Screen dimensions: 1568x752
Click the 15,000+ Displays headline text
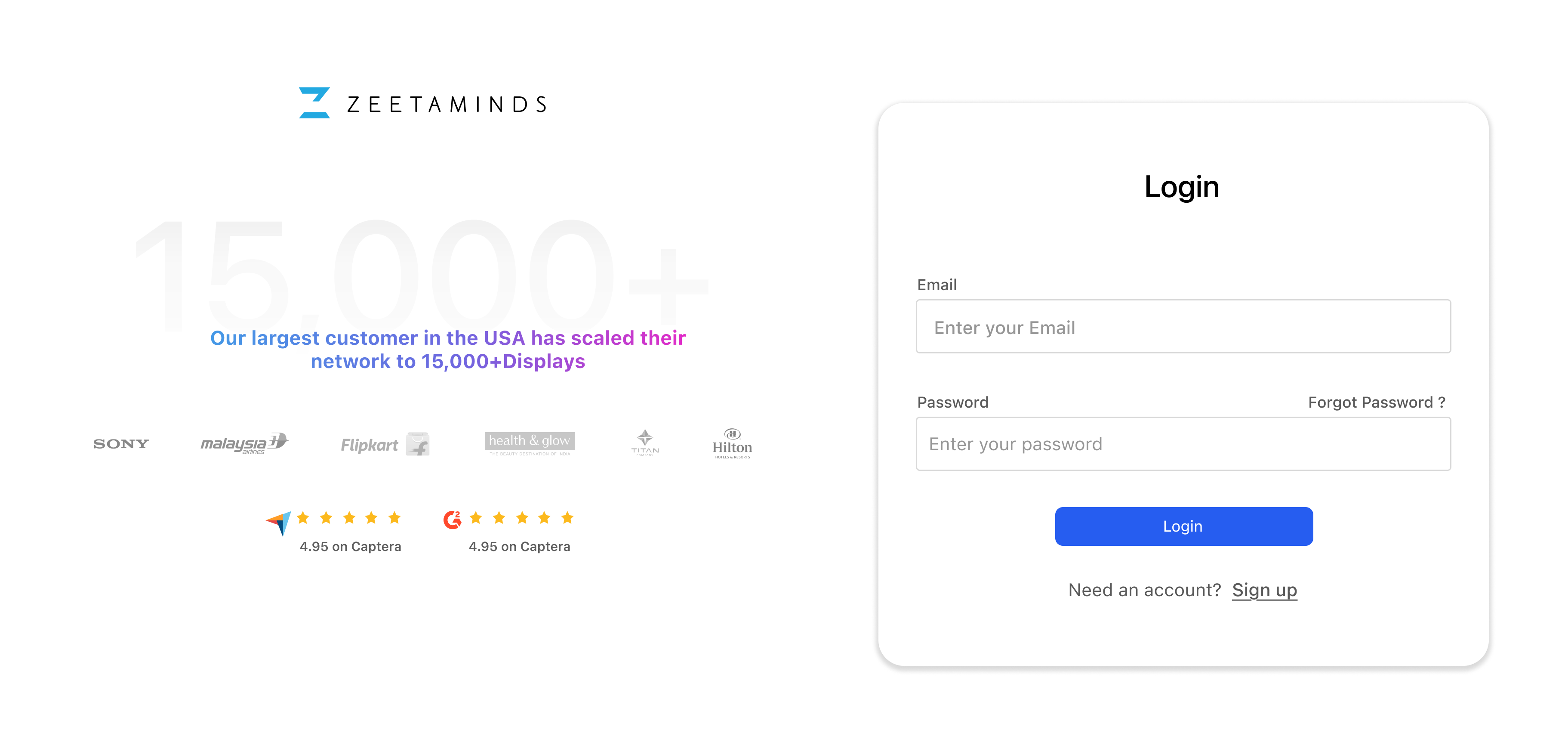pyautogui.click(x=447, y=350)
